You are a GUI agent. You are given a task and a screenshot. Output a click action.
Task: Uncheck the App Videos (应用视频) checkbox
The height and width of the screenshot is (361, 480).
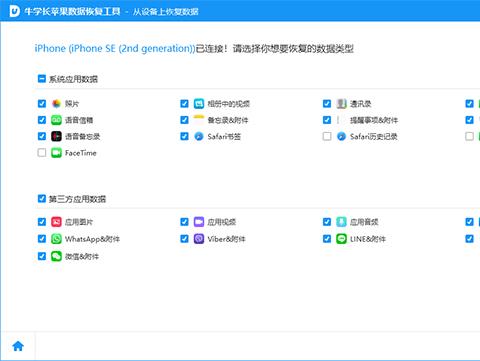(x=184, y=222)
